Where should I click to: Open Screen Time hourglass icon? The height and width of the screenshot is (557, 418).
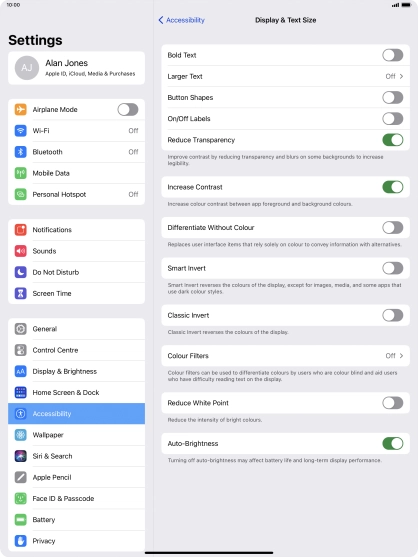tap(21, 293)
